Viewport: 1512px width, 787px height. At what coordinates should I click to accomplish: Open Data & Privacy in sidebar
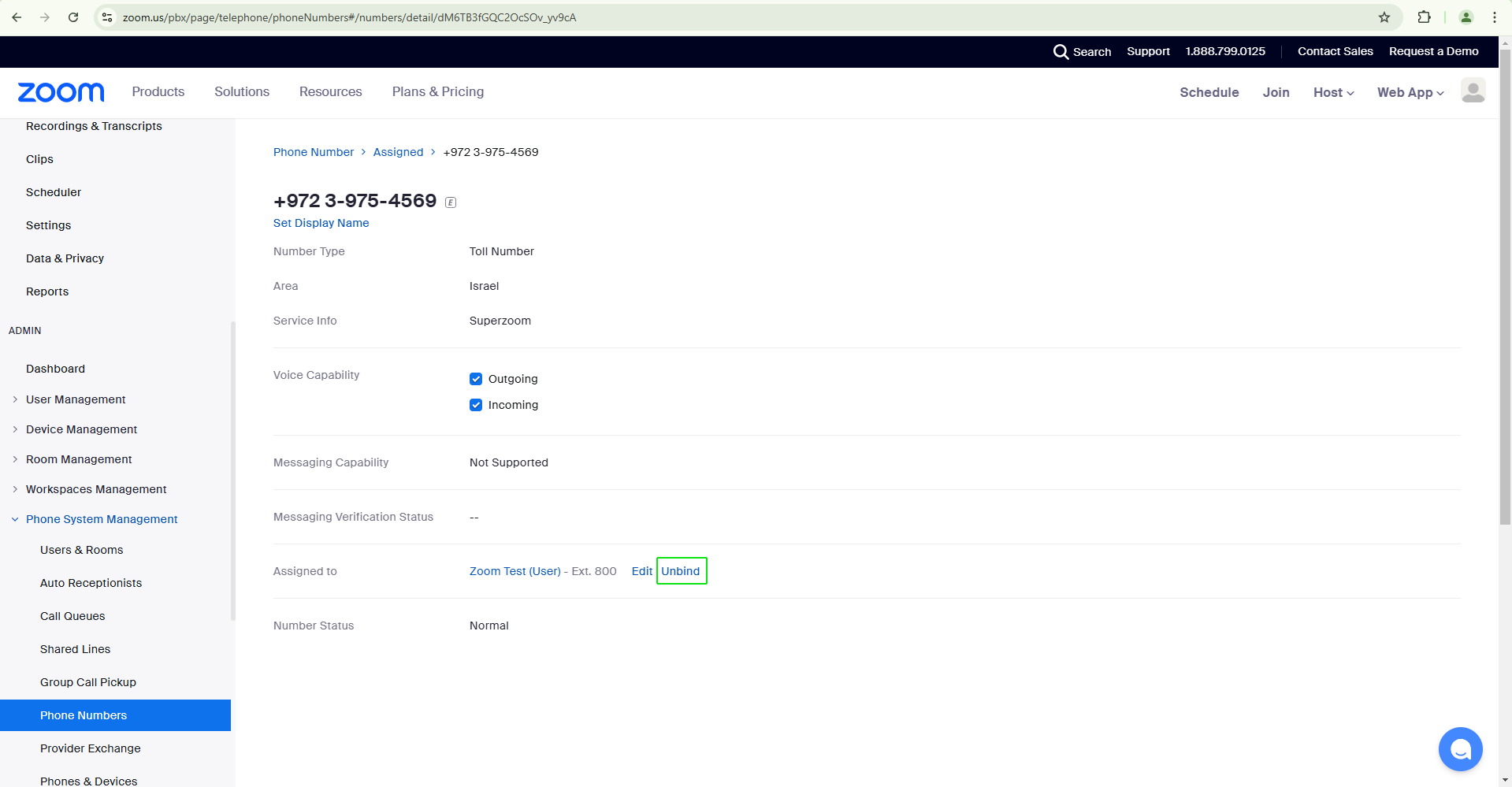click(x=65, y=258)
